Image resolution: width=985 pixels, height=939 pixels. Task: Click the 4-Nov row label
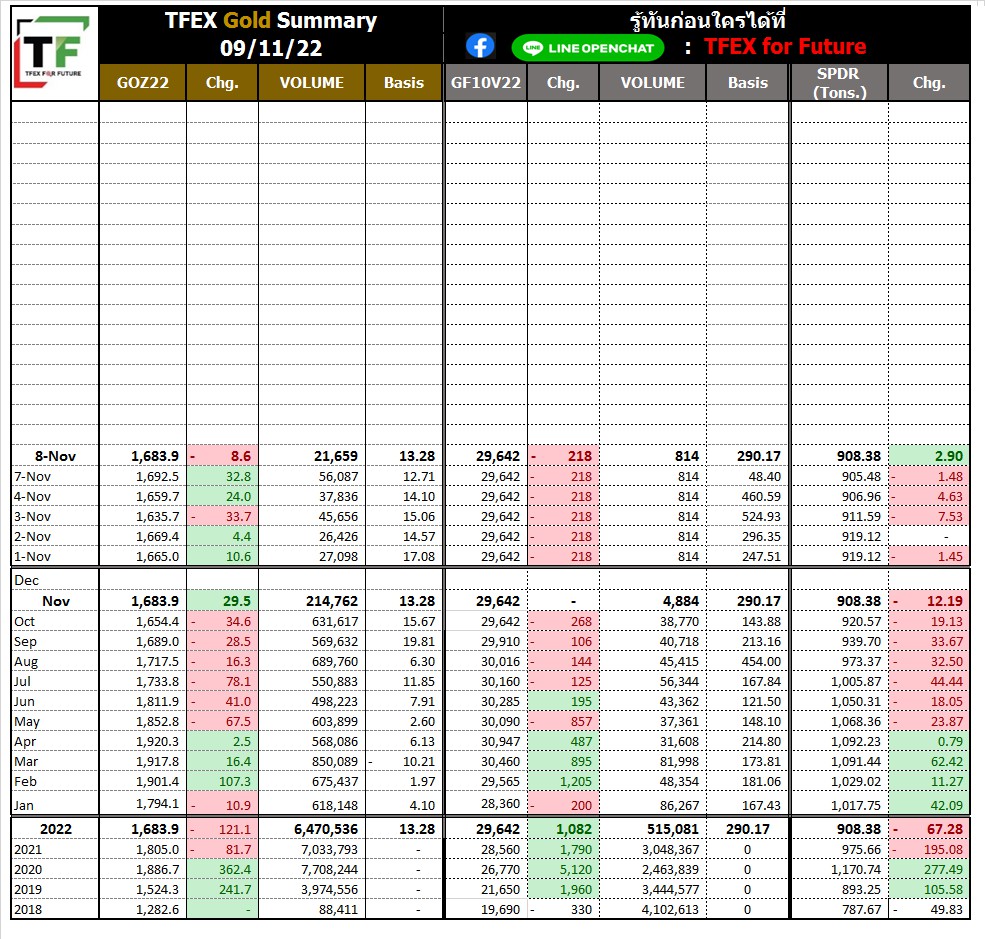(33, 496)
